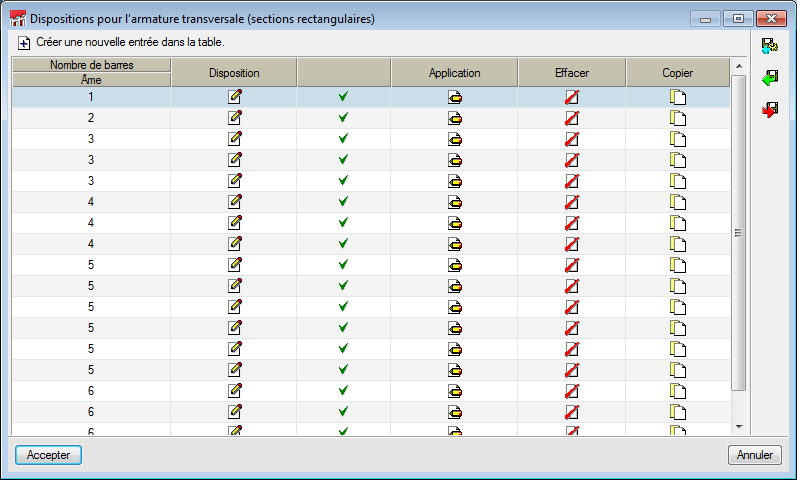Click the disk icon with red arrow
Image resolution: width=797 pixels, height=480 pixels.
[770, 109]
